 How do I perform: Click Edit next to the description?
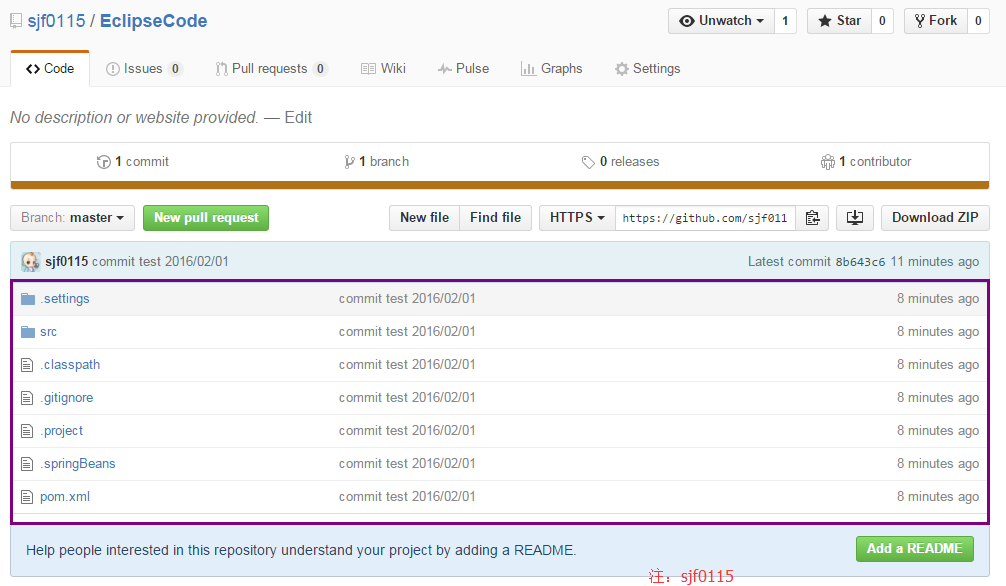298,117
